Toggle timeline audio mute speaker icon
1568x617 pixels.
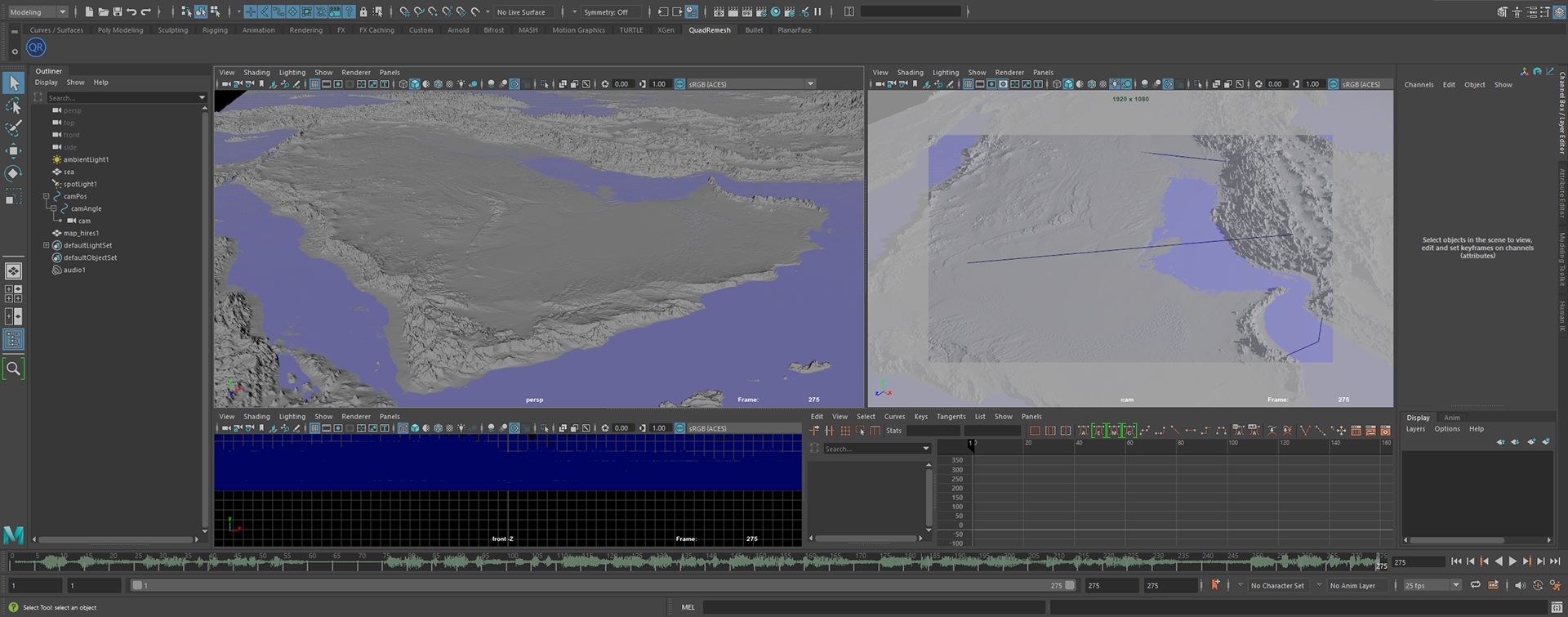[1519, 585]
